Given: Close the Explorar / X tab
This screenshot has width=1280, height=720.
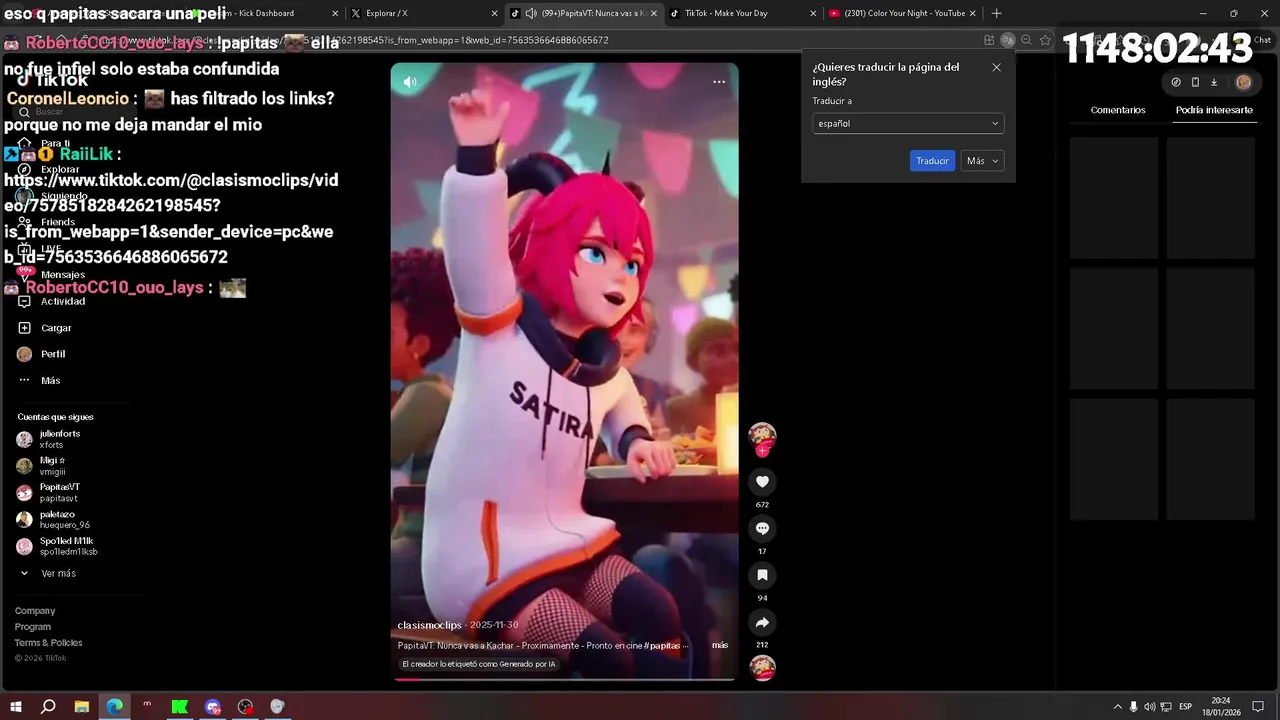Looking at the screenshot, I should [494, 13].
